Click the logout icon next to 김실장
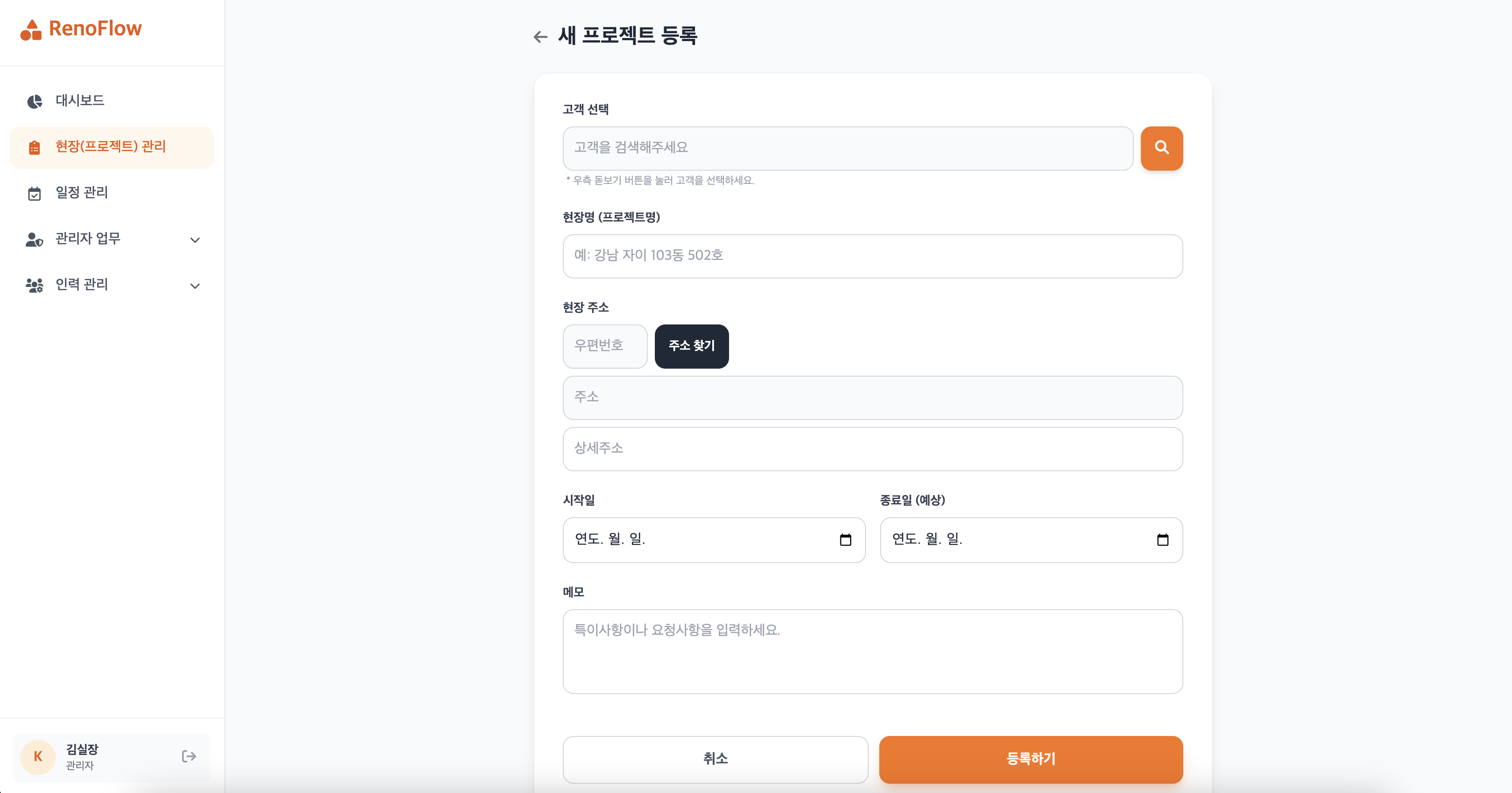The width and height of the screenshot is (1512, 793). [188, 756]
